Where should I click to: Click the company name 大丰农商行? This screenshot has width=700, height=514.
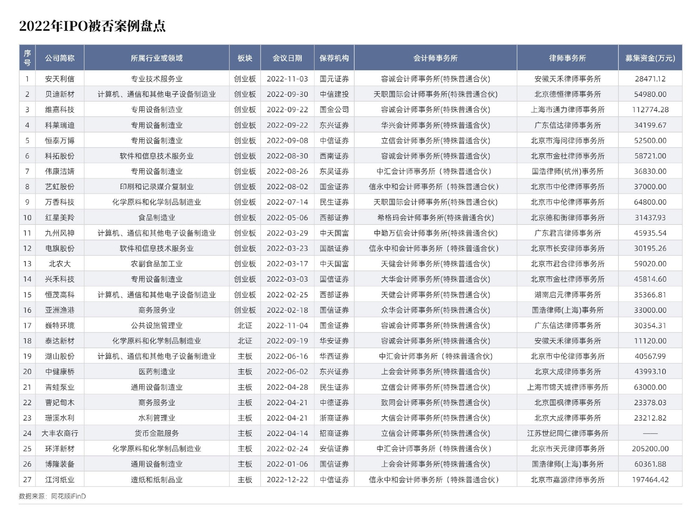60,433
